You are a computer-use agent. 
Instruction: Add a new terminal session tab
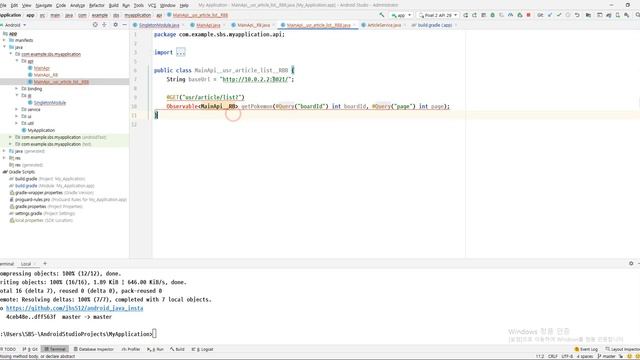point(45,264)
